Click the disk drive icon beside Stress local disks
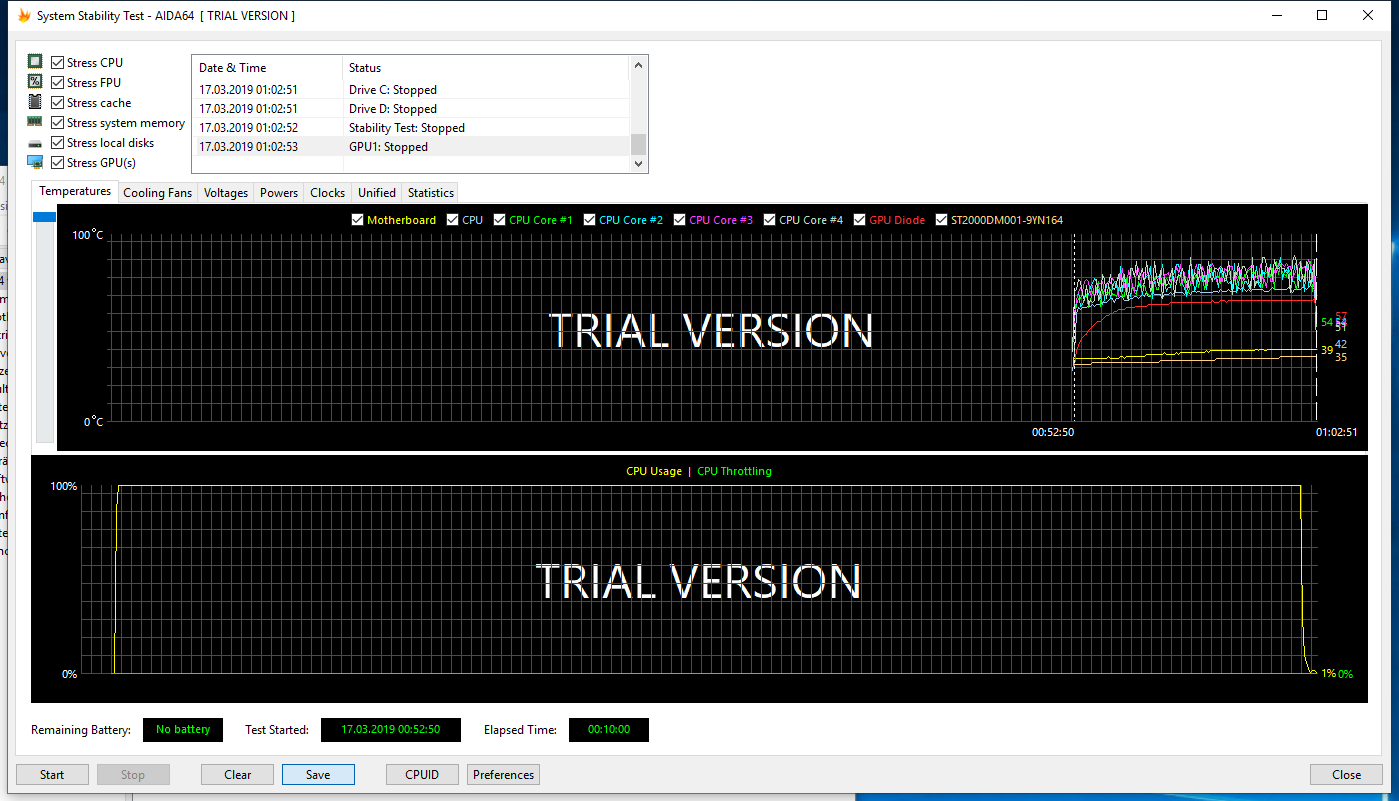The image size is (1399, 801). pyautogui.click(x=35, y=143)
